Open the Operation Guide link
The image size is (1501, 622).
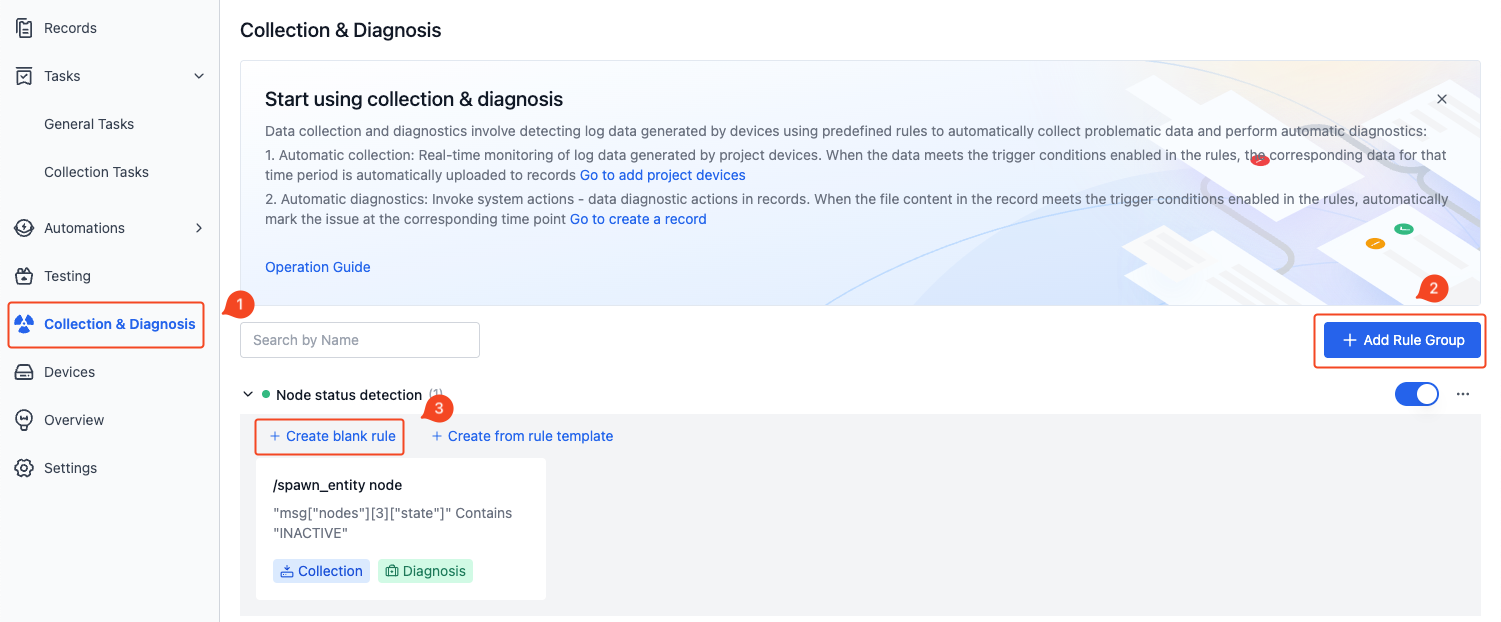318,267
